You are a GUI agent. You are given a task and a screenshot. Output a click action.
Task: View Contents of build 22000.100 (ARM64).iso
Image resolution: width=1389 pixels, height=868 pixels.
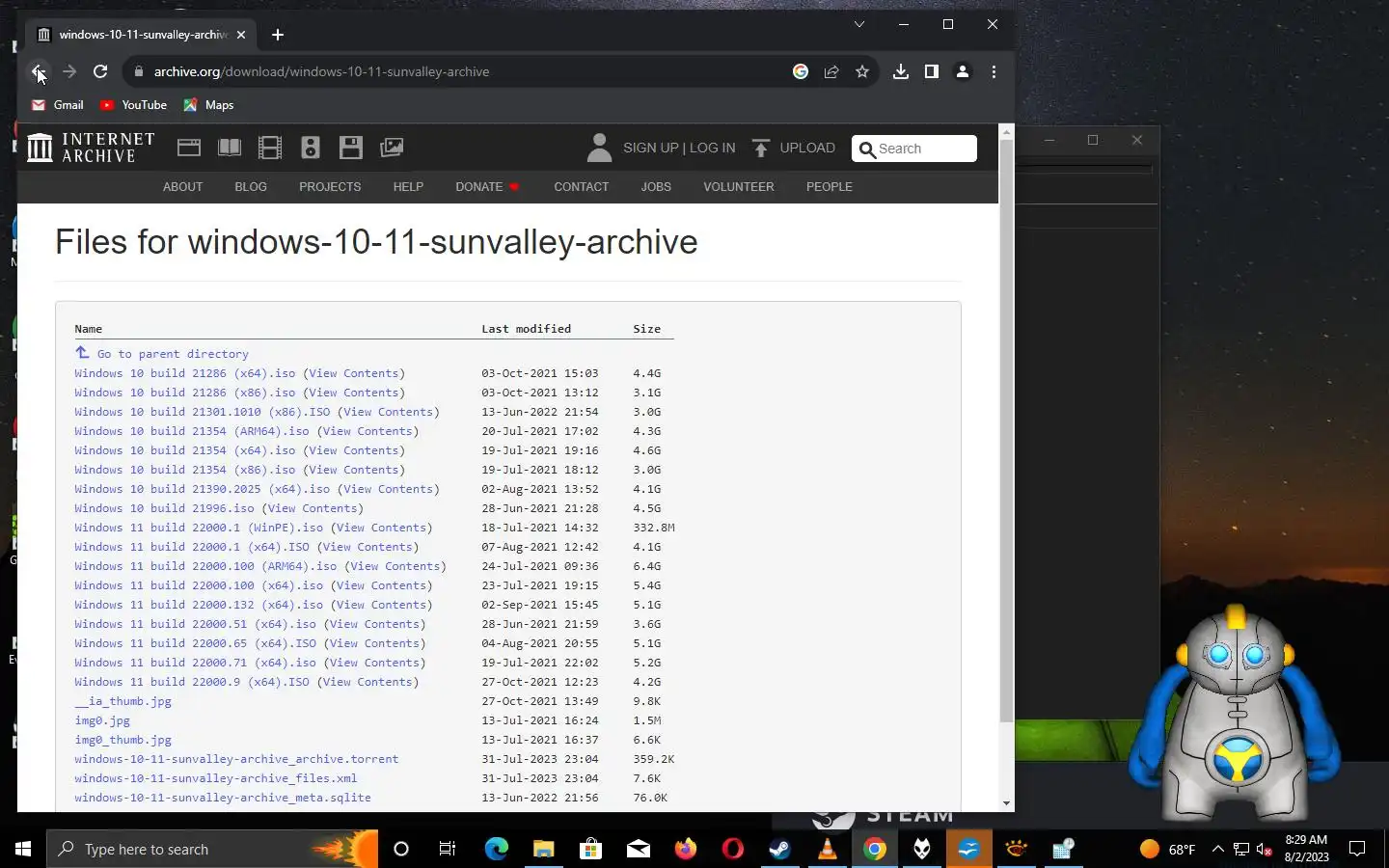click(395, 566)
